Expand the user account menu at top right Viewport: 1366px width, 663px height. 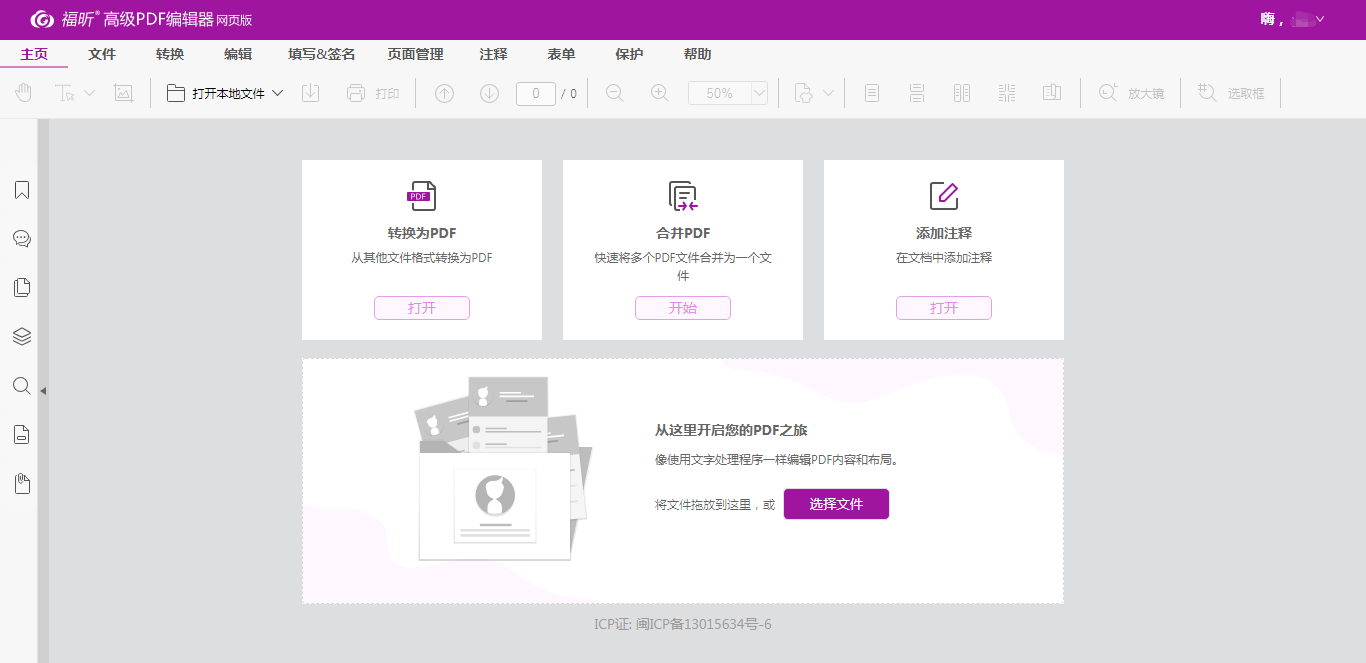(x=1320, y=19)
